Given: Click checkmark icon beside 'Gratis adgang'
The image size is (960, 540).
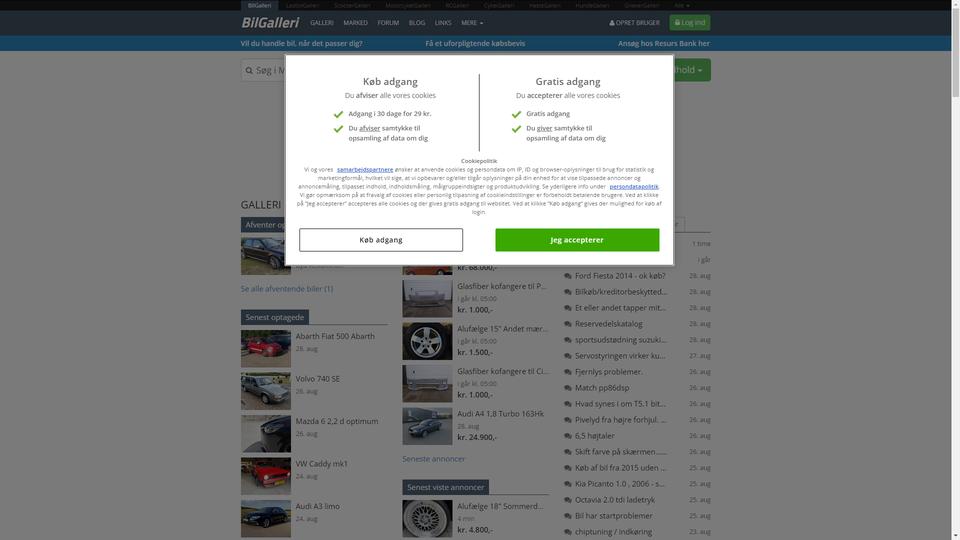Looking at the screenshot, I should coord(516,114).
